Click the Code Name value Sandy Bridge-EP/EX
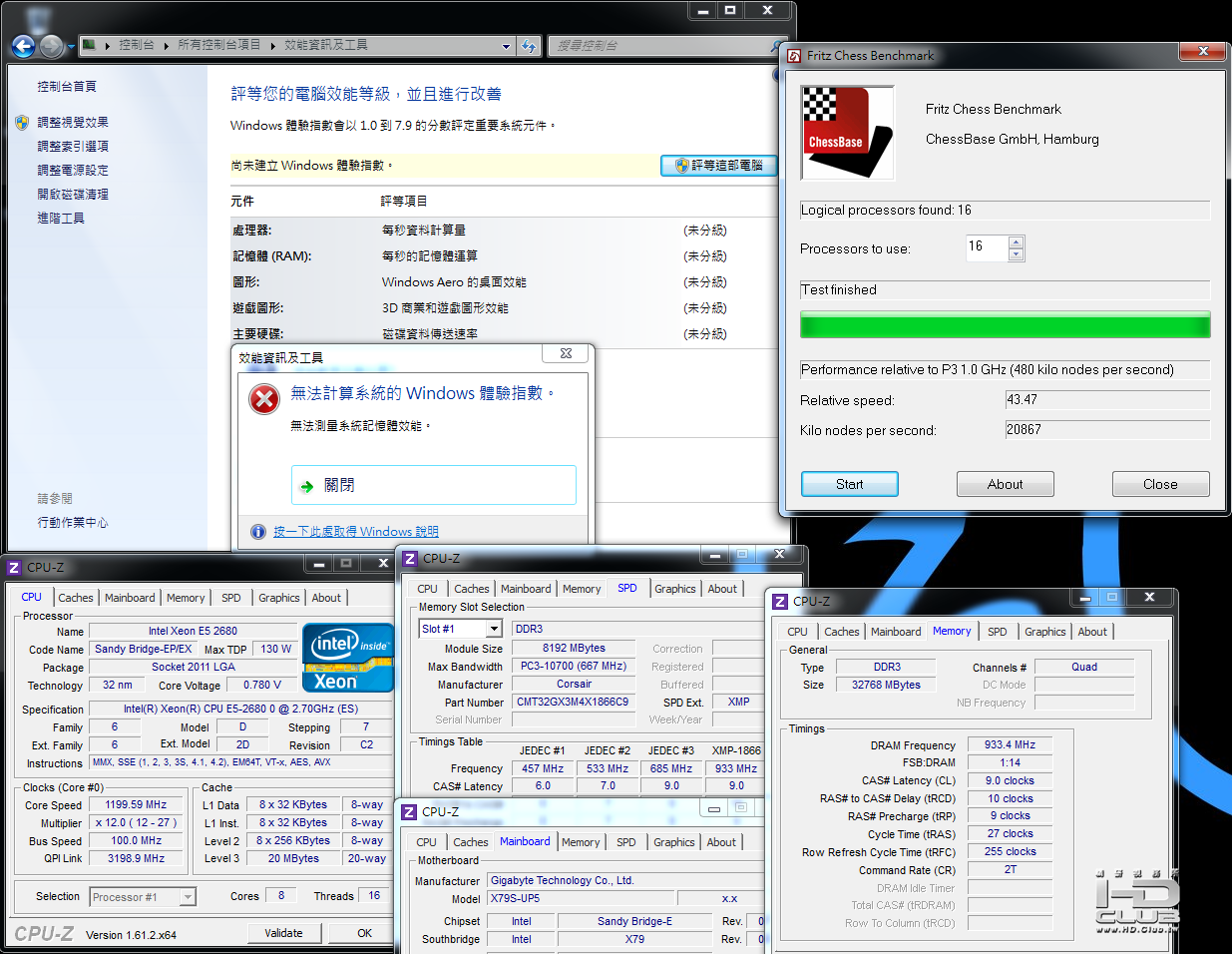Screen dimensions: 1232x954 pos(143,650)
